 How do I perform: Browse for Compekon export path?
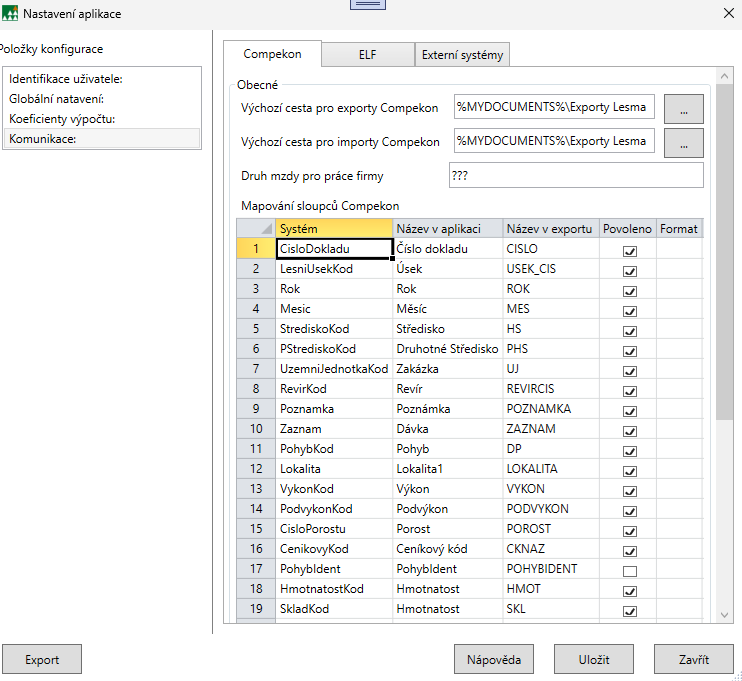684,109
